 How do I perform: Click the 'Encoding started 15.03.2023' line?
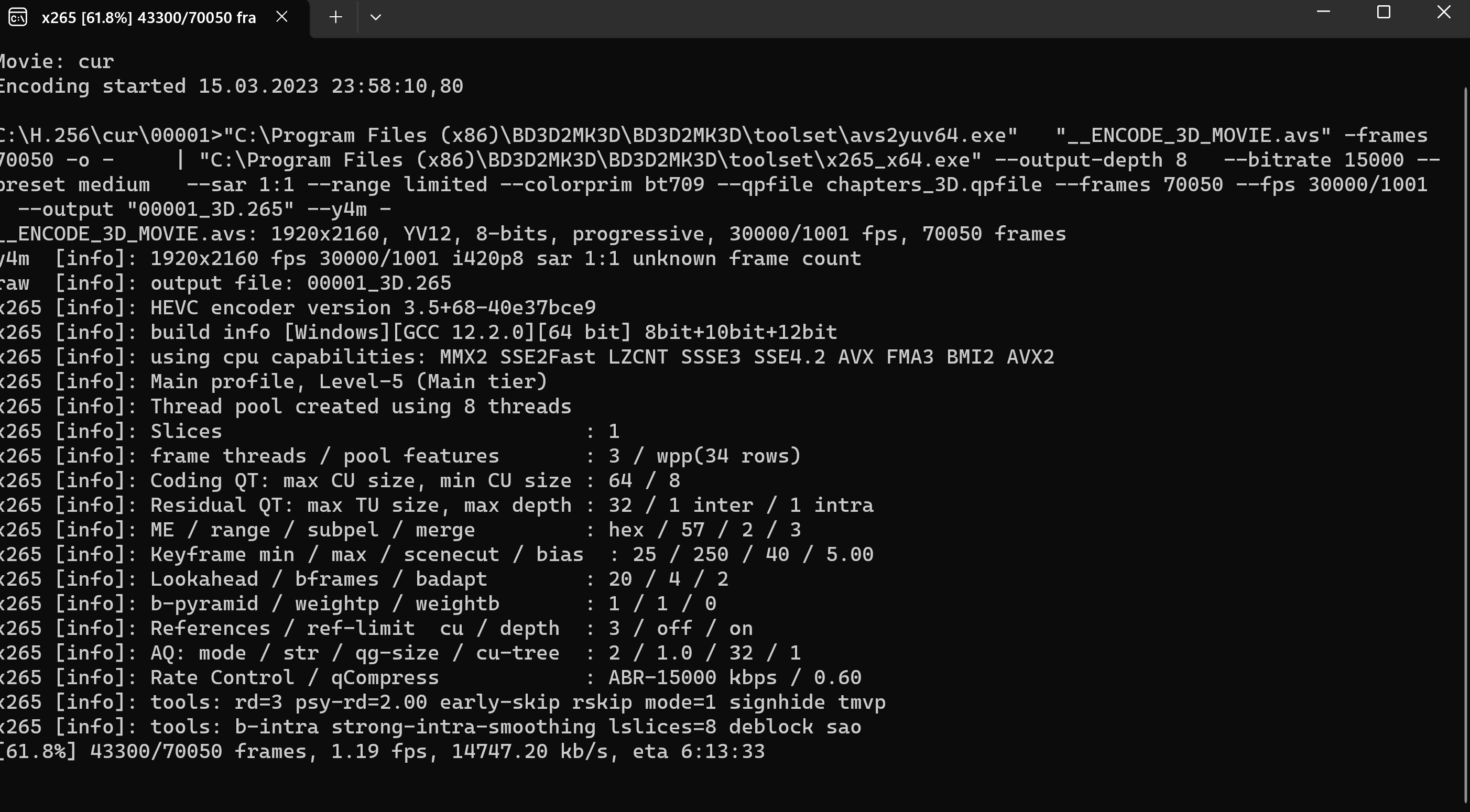pyautogui.click(x=231, y=86)
